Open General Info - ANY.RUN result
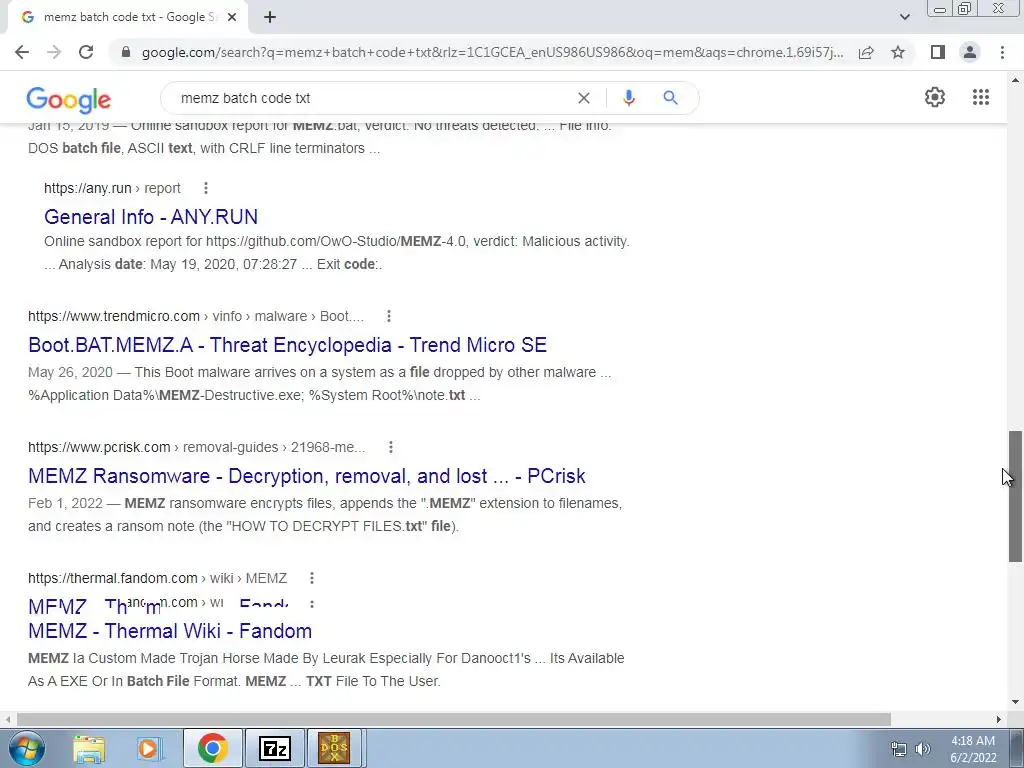Viewport: 1024px width, 768px height. click(x=151, y=217)
